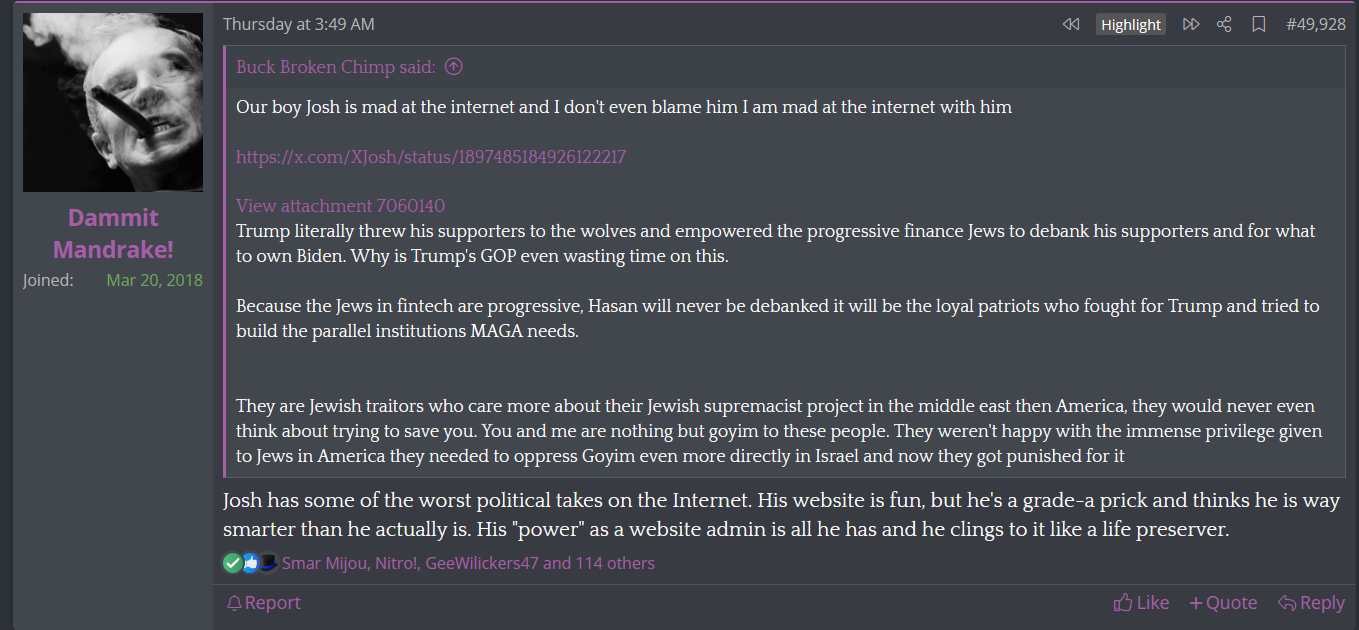Bookmark this post with bookmark icon
Viewport: 1359px width, 630px height.
coord(1259,24)
